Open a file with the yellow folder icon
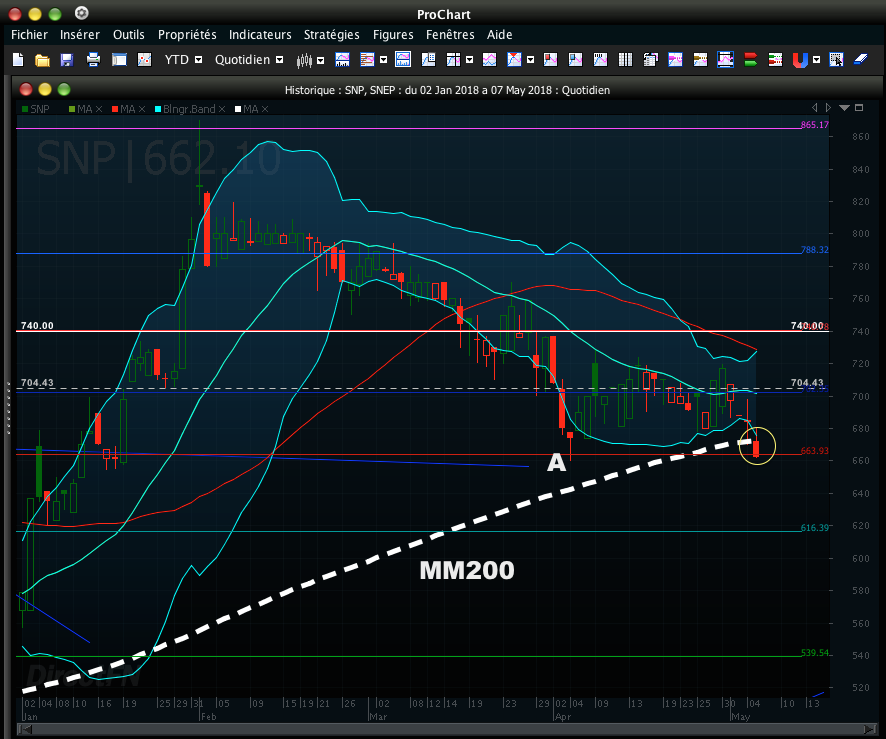886x739 pixels. [x=42, y=60]
